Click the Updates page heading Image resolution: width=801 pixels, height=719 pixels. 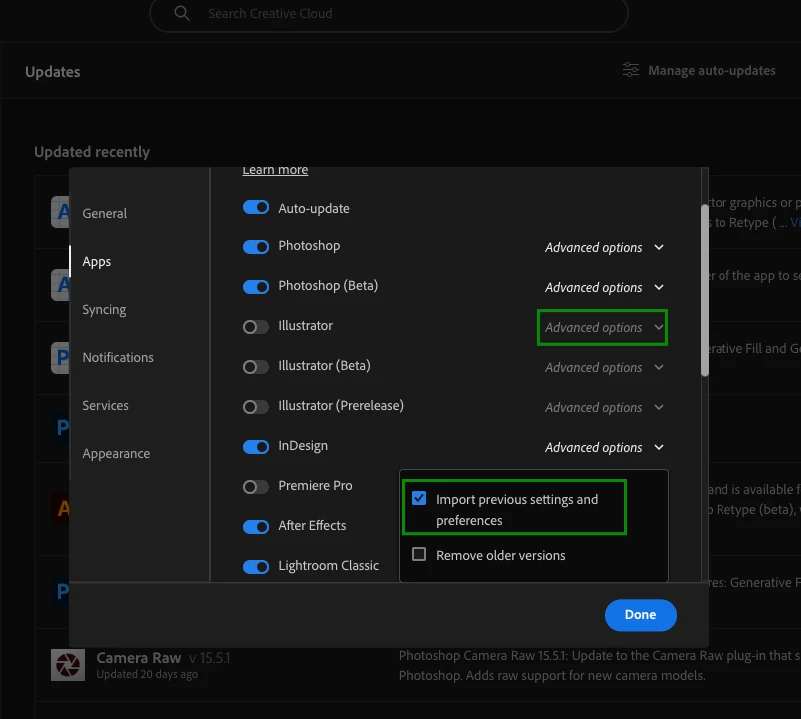pos(53,72)
